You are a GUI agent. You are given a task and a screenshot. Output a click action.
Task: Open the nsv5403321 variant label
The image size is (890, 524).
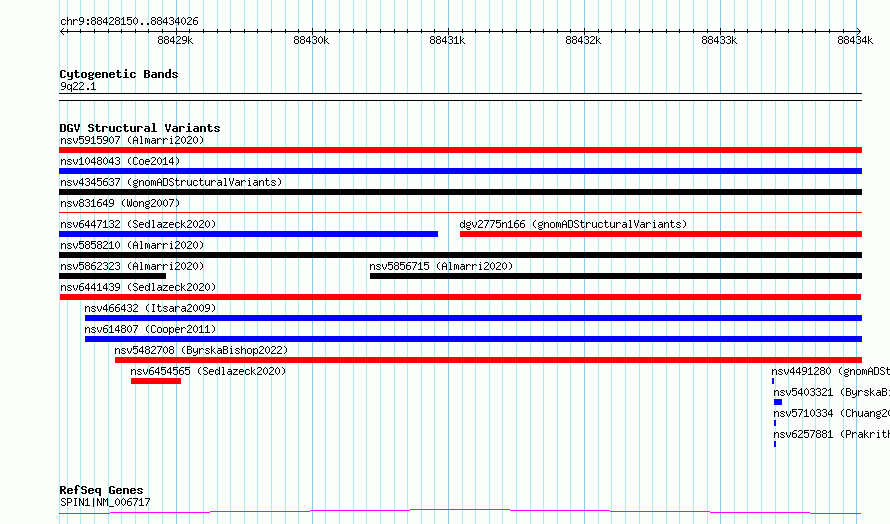tap(832, 392)
